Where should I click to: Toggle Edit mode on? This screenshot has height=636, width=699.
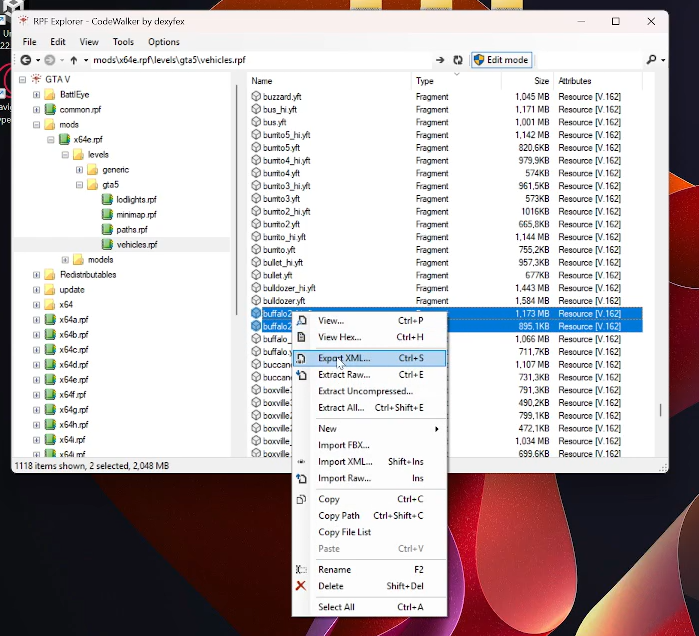point(501,60)
